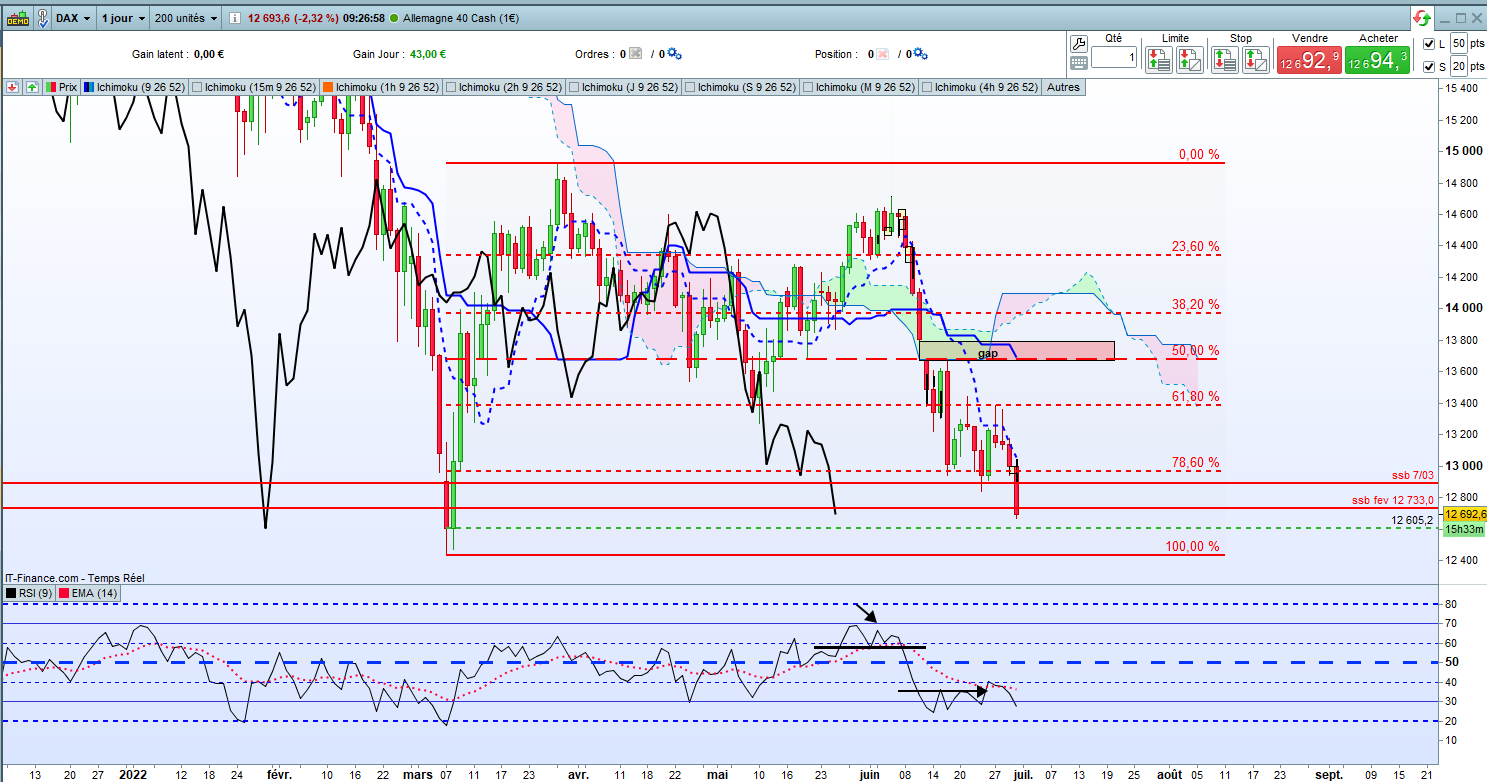Open trading settings wrench icon
The height and width of the screenshot is (782, 1487).
point(1078,43)
